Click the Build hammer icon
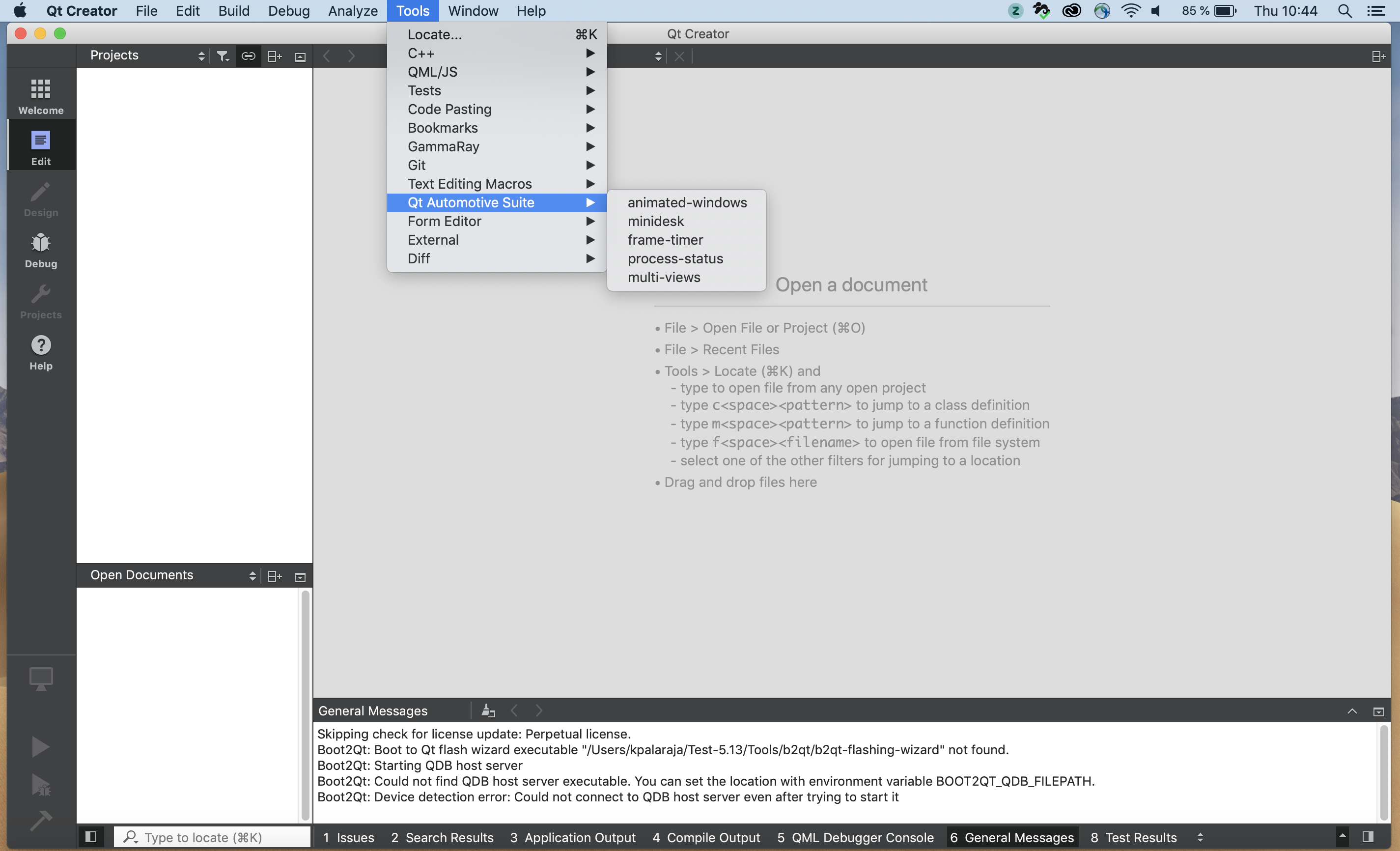Image resolution: width=1400 pixels, height=851 pixels. 40,820
